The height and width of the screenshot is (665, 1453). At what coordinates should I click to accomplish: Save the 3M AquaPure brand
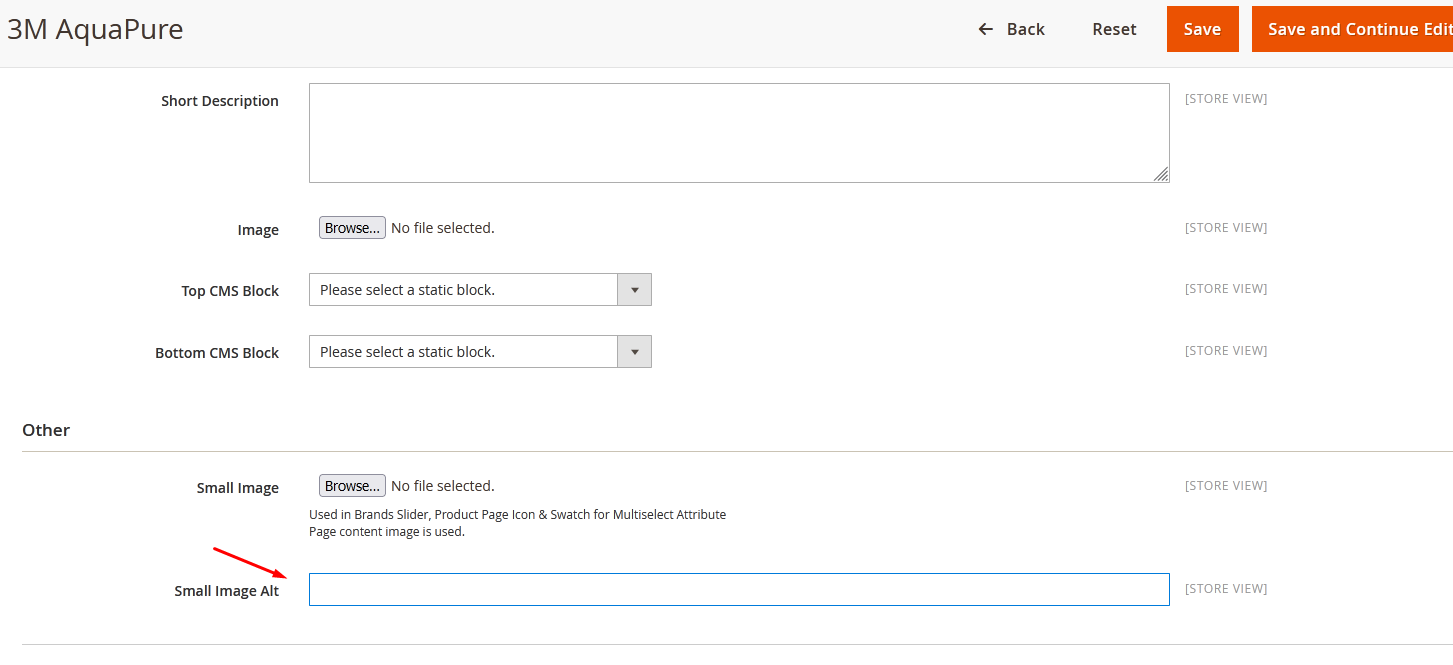(1202, 29)
